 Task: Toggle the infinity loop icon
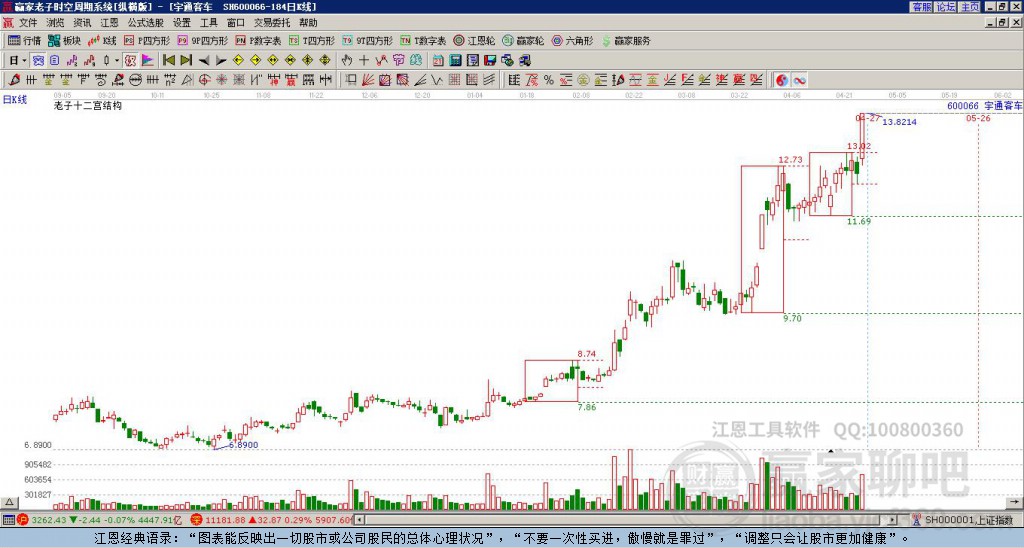click(x=799, y=80)
